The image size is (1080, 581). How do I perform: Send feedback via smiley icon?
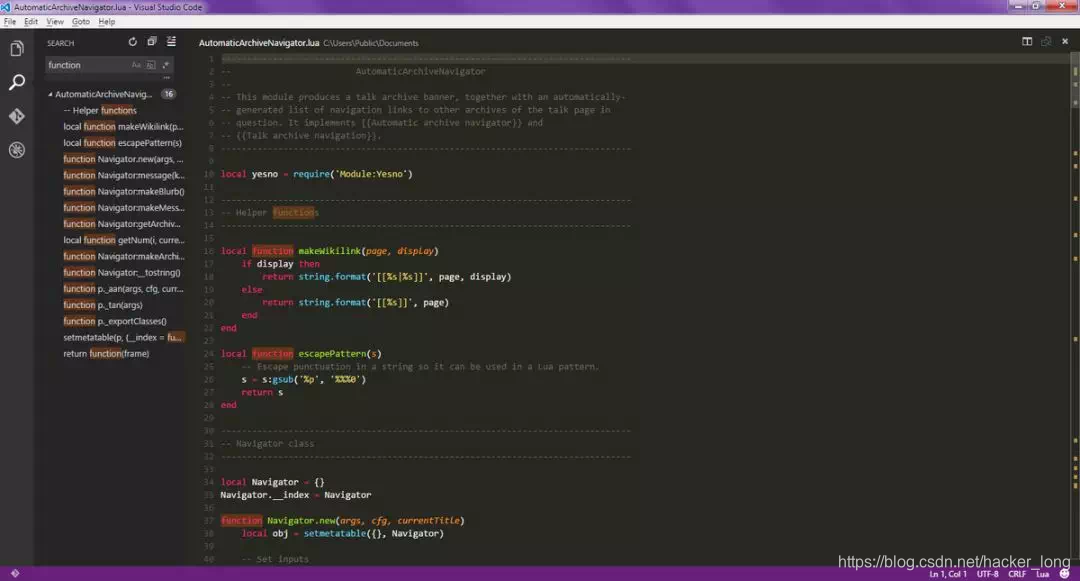(x=1065, y=573)
